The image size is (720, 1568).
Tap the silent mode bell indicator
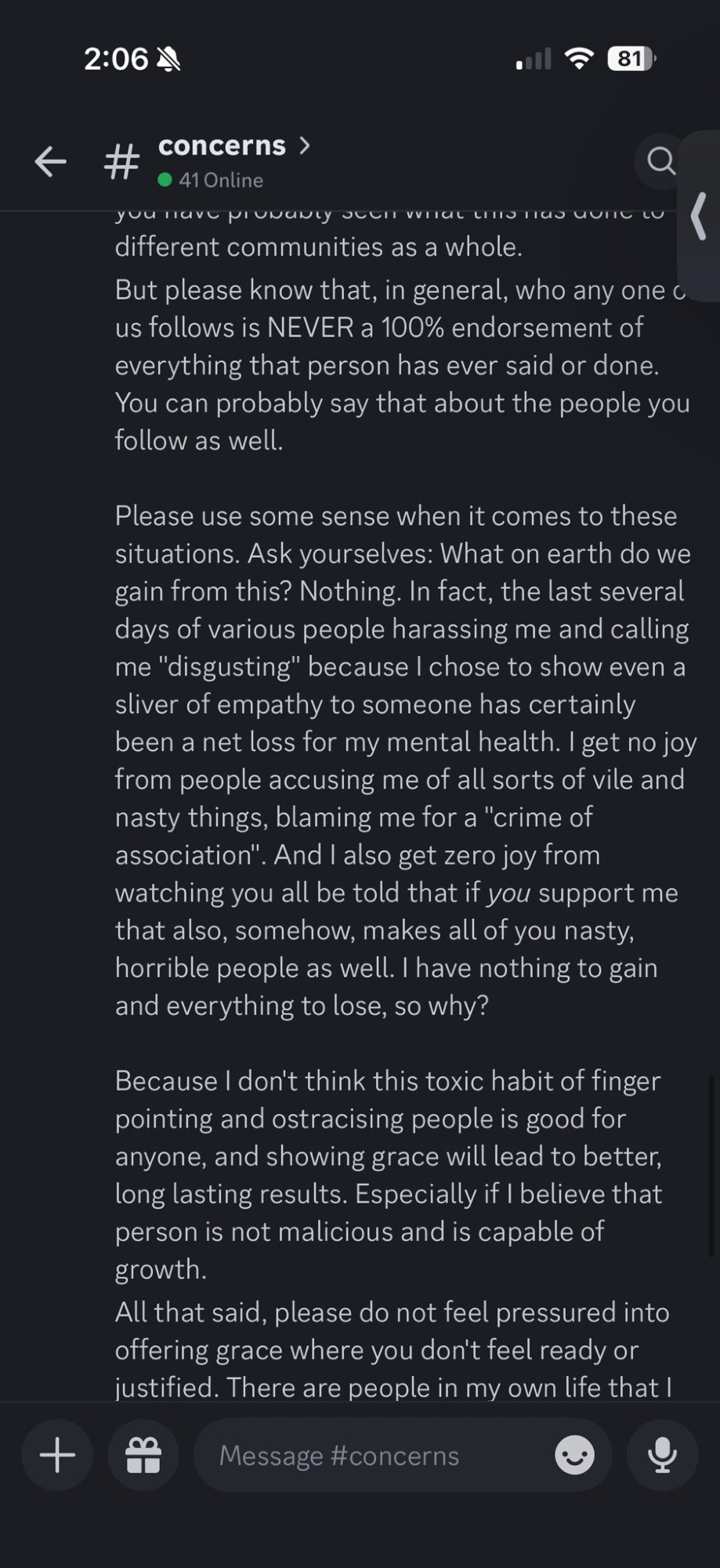tap(168, 59)
